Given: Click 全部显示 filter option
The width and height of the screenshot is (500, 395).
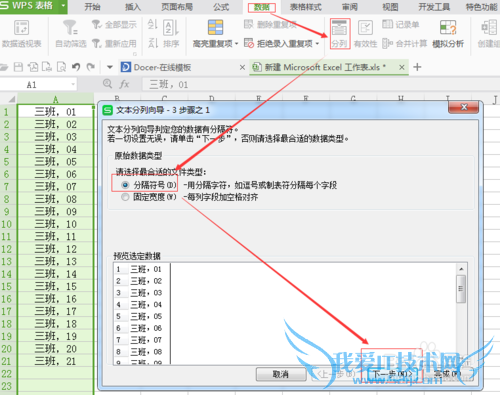Looking at the screenshot, I should point(114,24).
